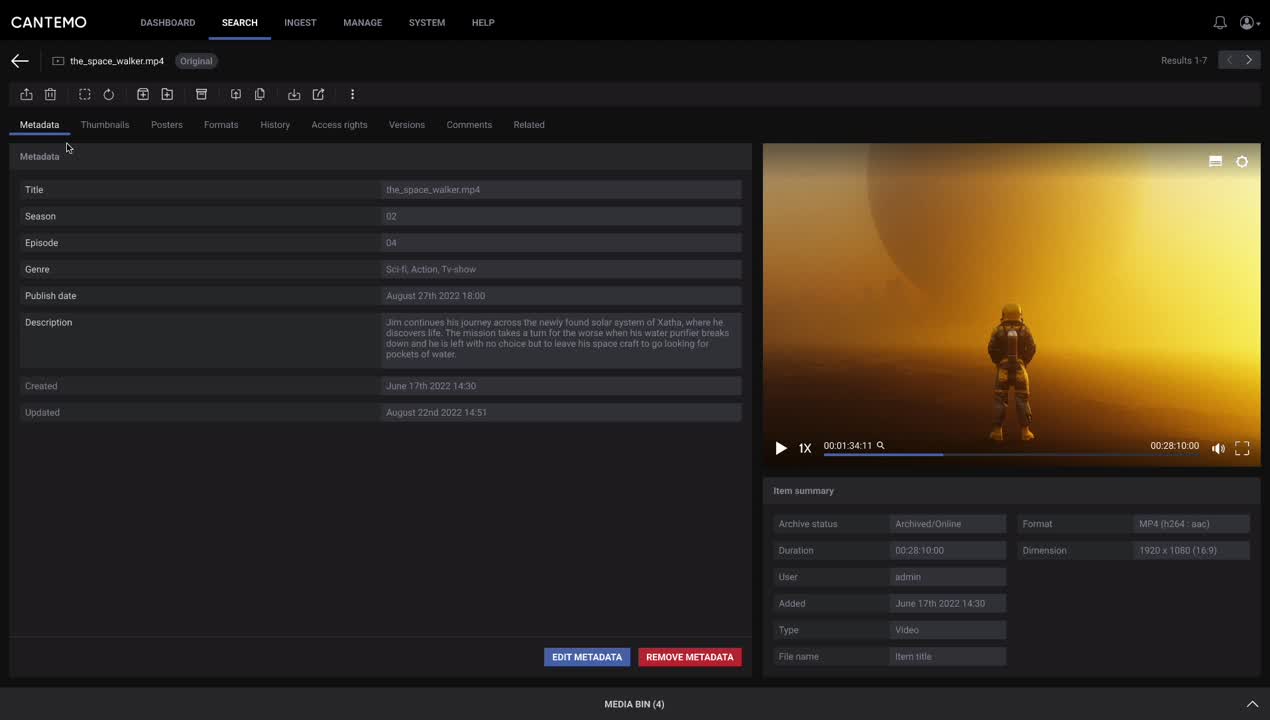1270x720 pixels.
Task: Open the three-dot more actions menu
Action: [x=352, y=94]
